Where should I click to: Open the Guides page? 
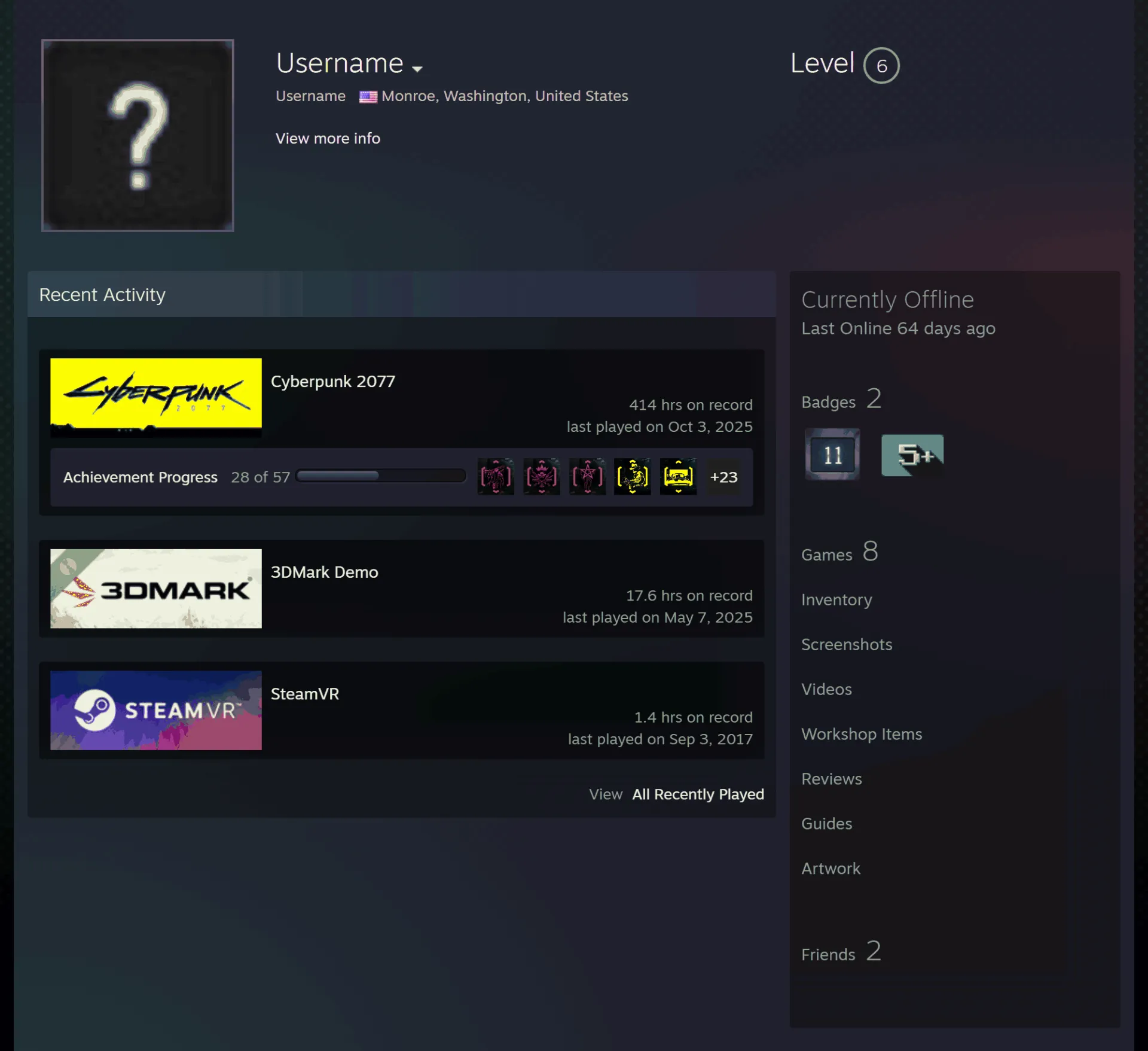pyautogui.click(x=827, y=824)
